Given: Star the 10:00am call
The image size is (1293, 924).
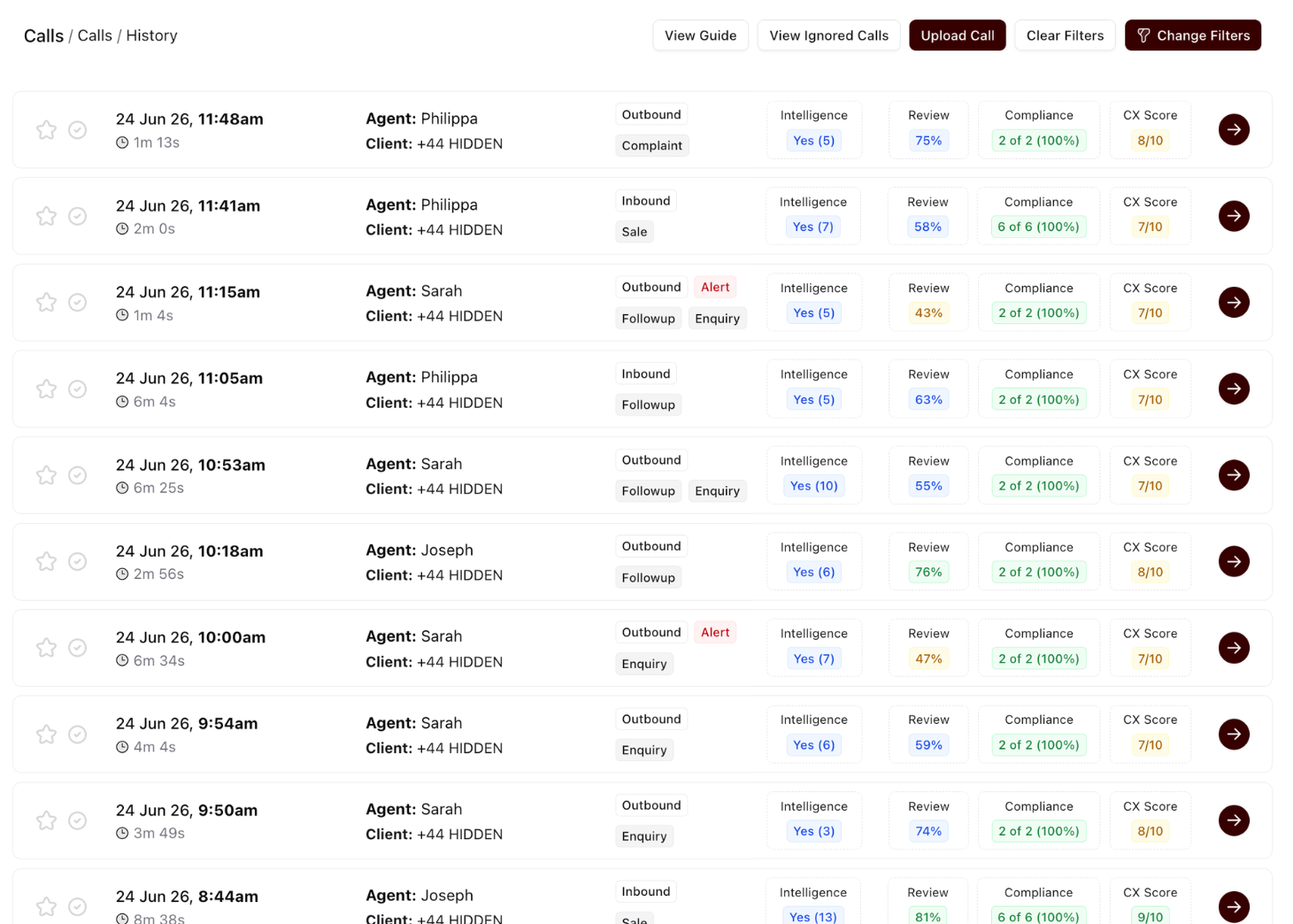Looking at the screenshot, I should [x=46, y=648].
